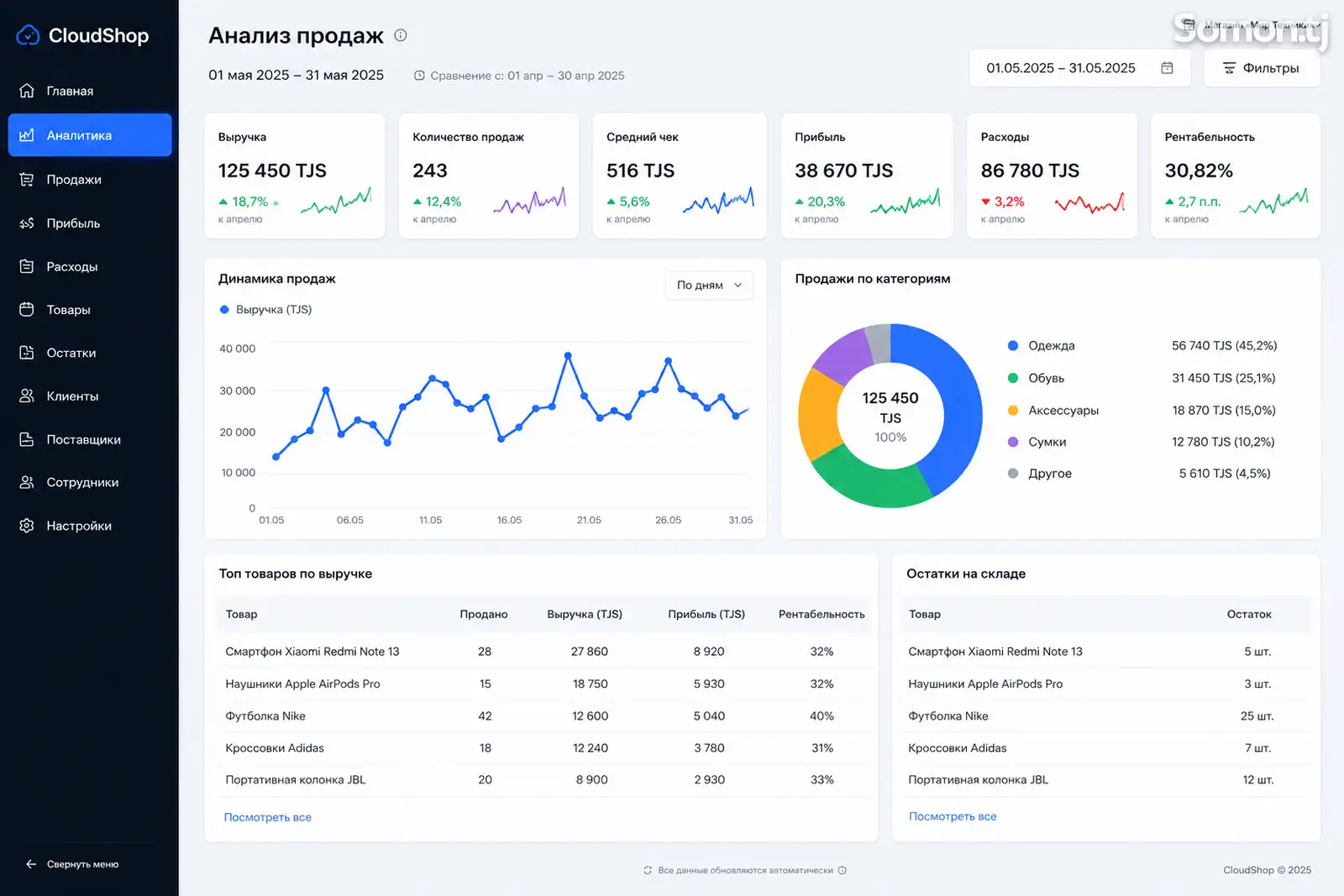1344x896 pixels.
Task: Click the info icon beside Анализ продаж
Action: (x=401, y=35)
